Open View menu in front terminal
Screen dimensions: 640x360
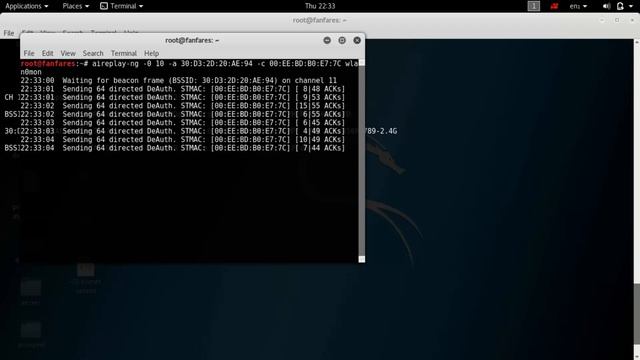click(68, 53)
